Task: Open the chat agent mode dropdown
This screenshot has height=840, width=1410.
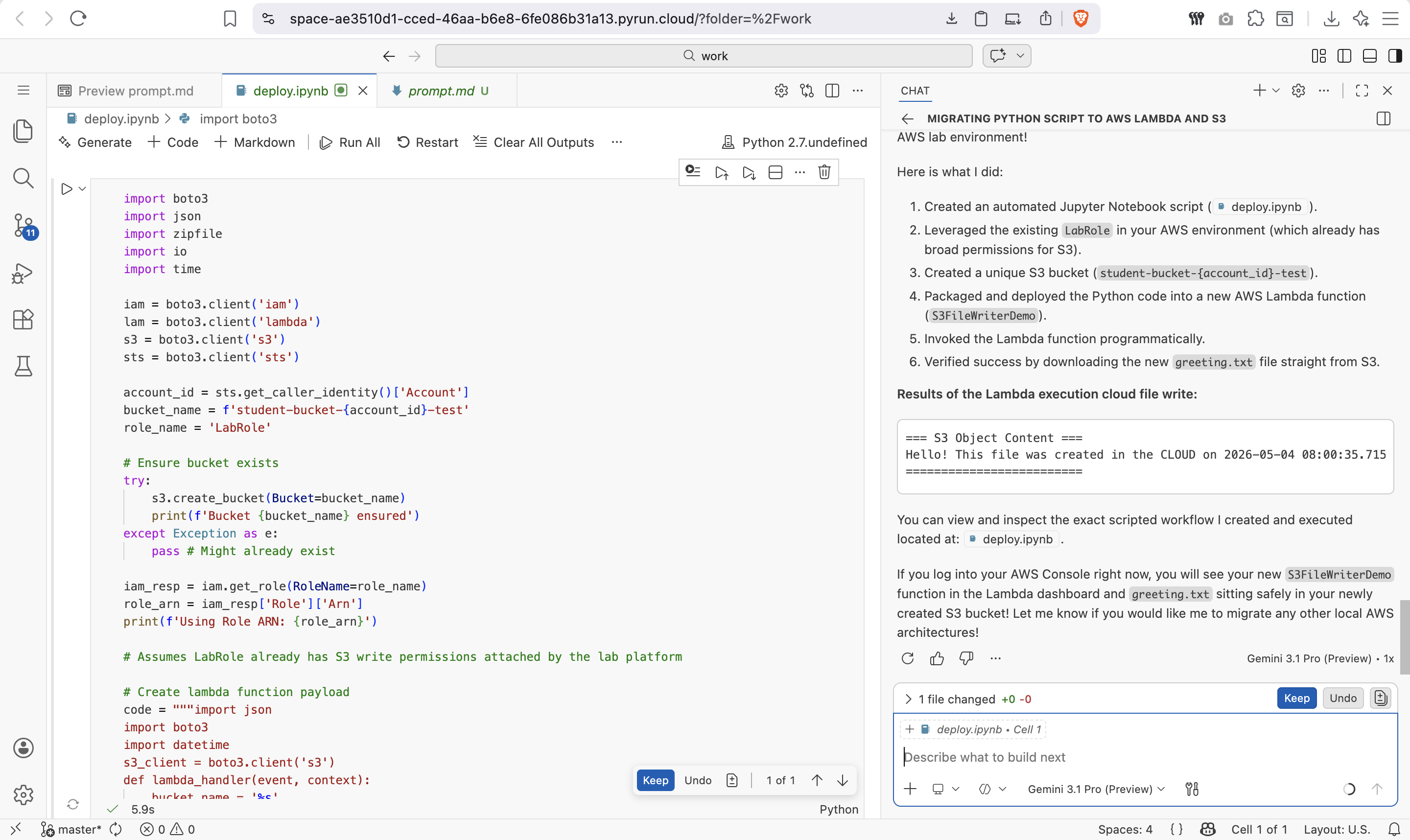Action: (x=993, y=789)
